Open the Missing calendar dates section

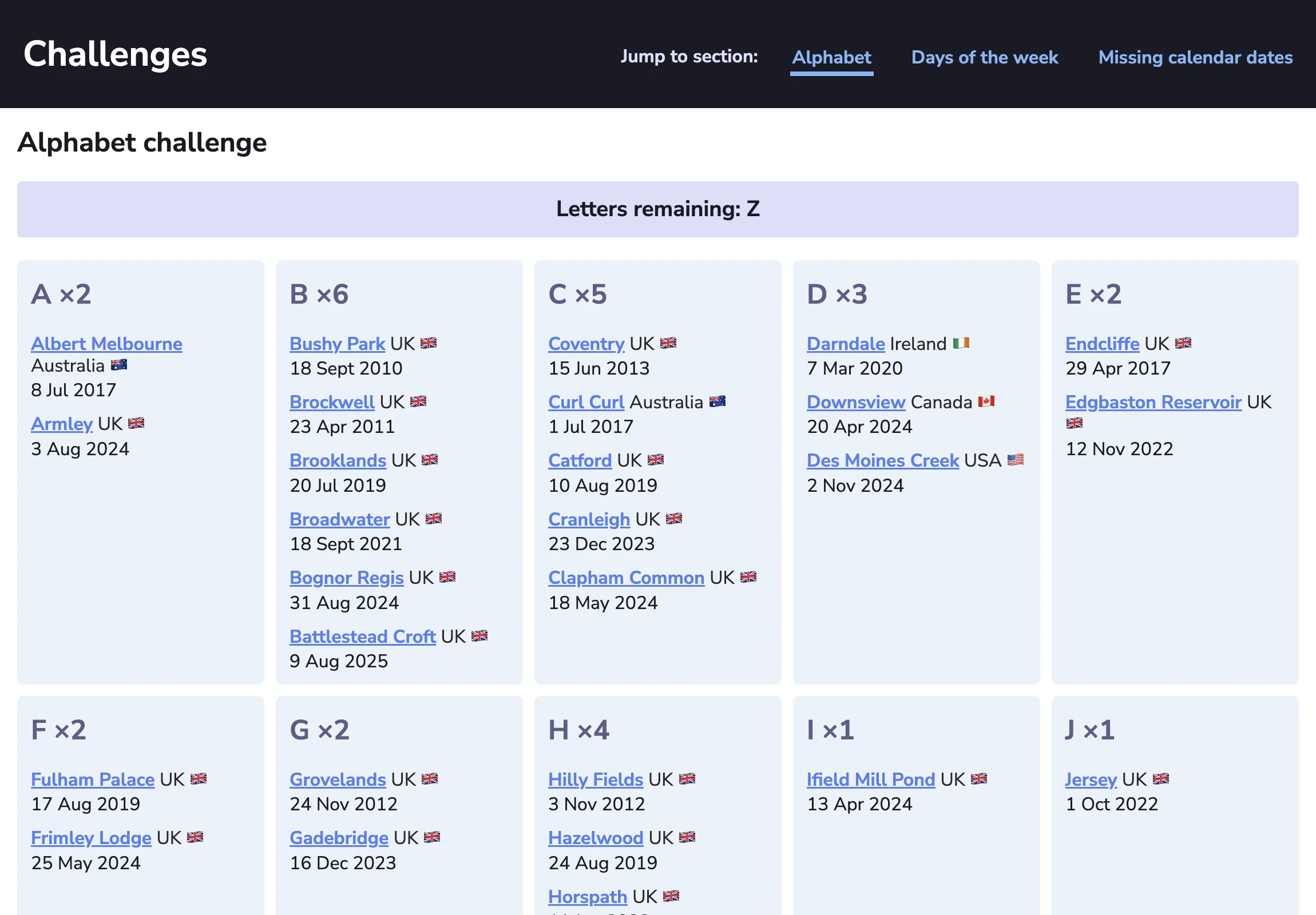tap(1195, 57)
